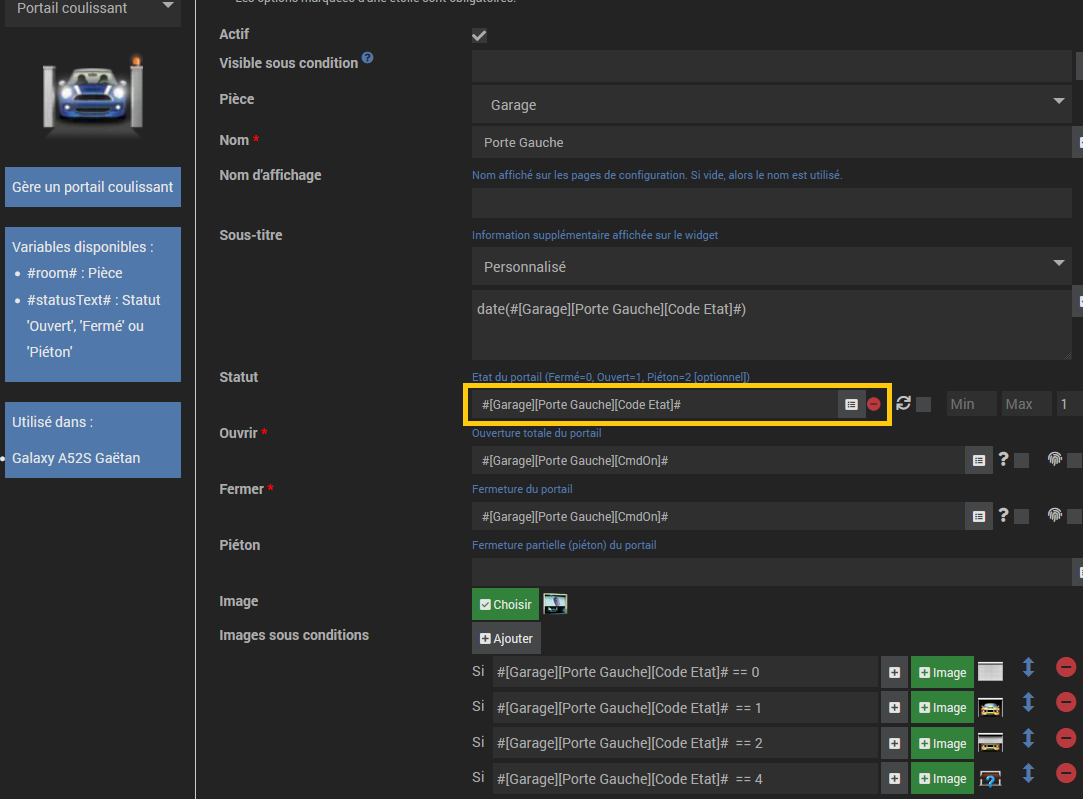1083x799 pixels.
Task: Delete the '== 4' image condition
Action: (x=1066, y=774)
